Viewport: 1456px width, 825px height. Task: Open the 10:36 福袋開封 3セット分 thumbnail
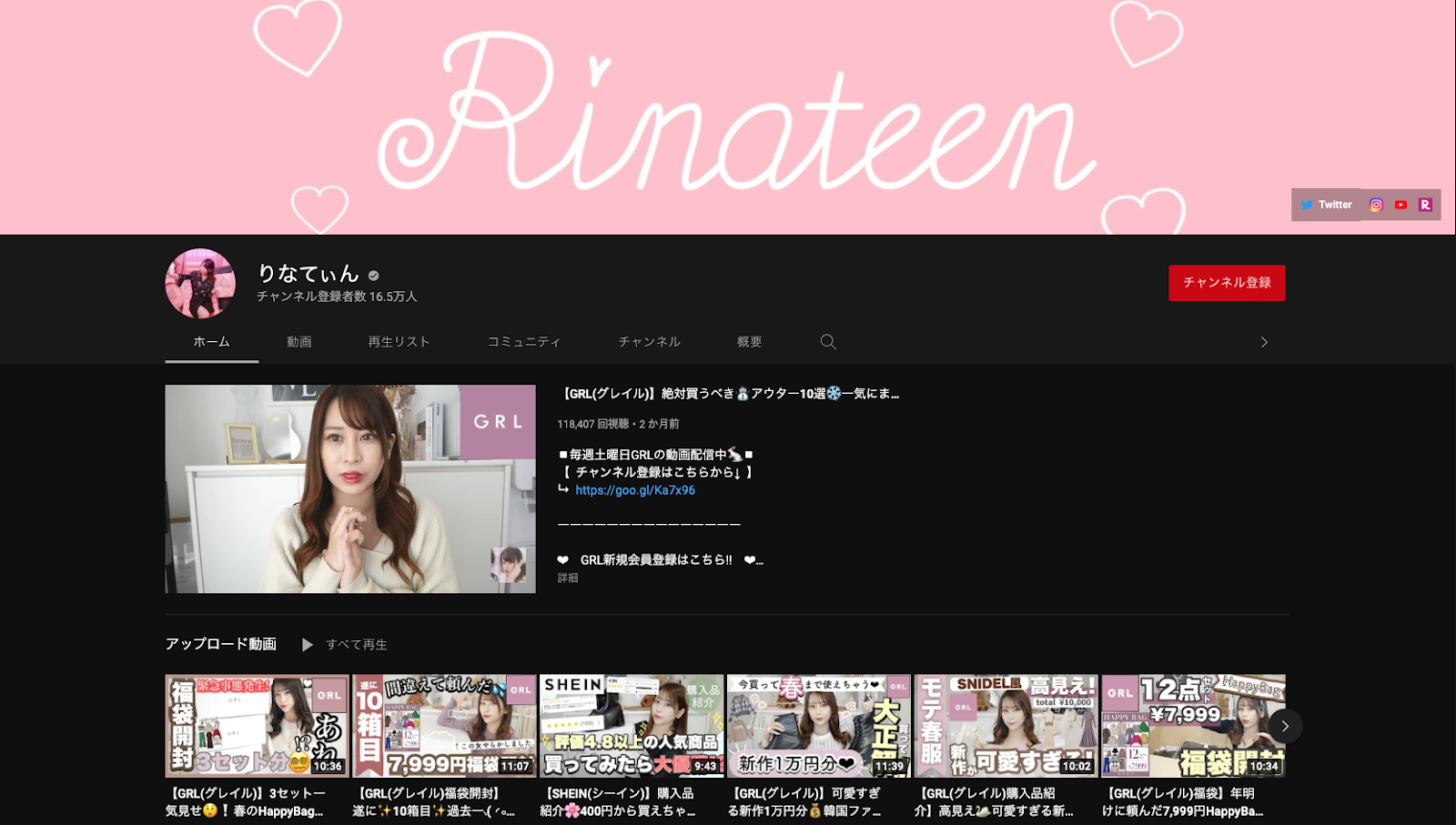(257, 726)
